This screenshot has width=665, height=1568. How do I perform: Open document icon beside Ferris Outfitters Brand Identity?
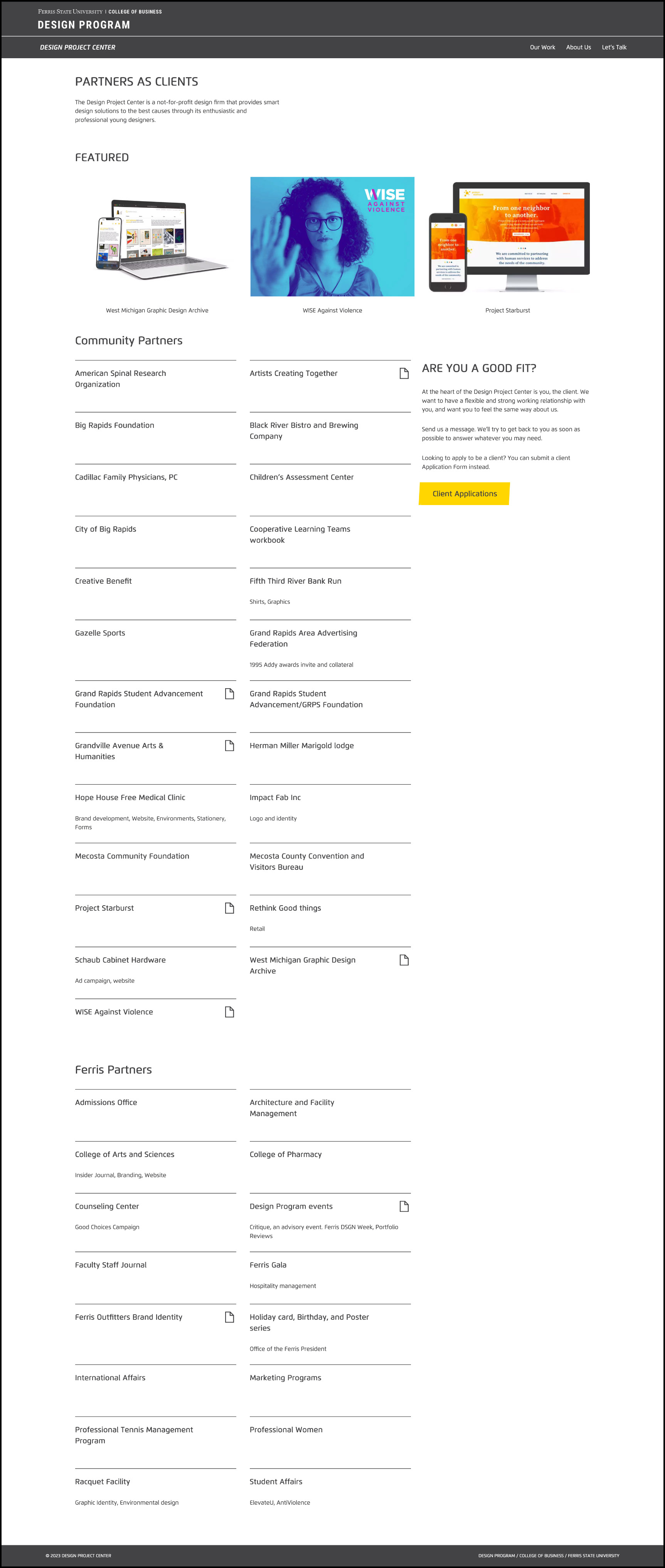pos(229,1317)
